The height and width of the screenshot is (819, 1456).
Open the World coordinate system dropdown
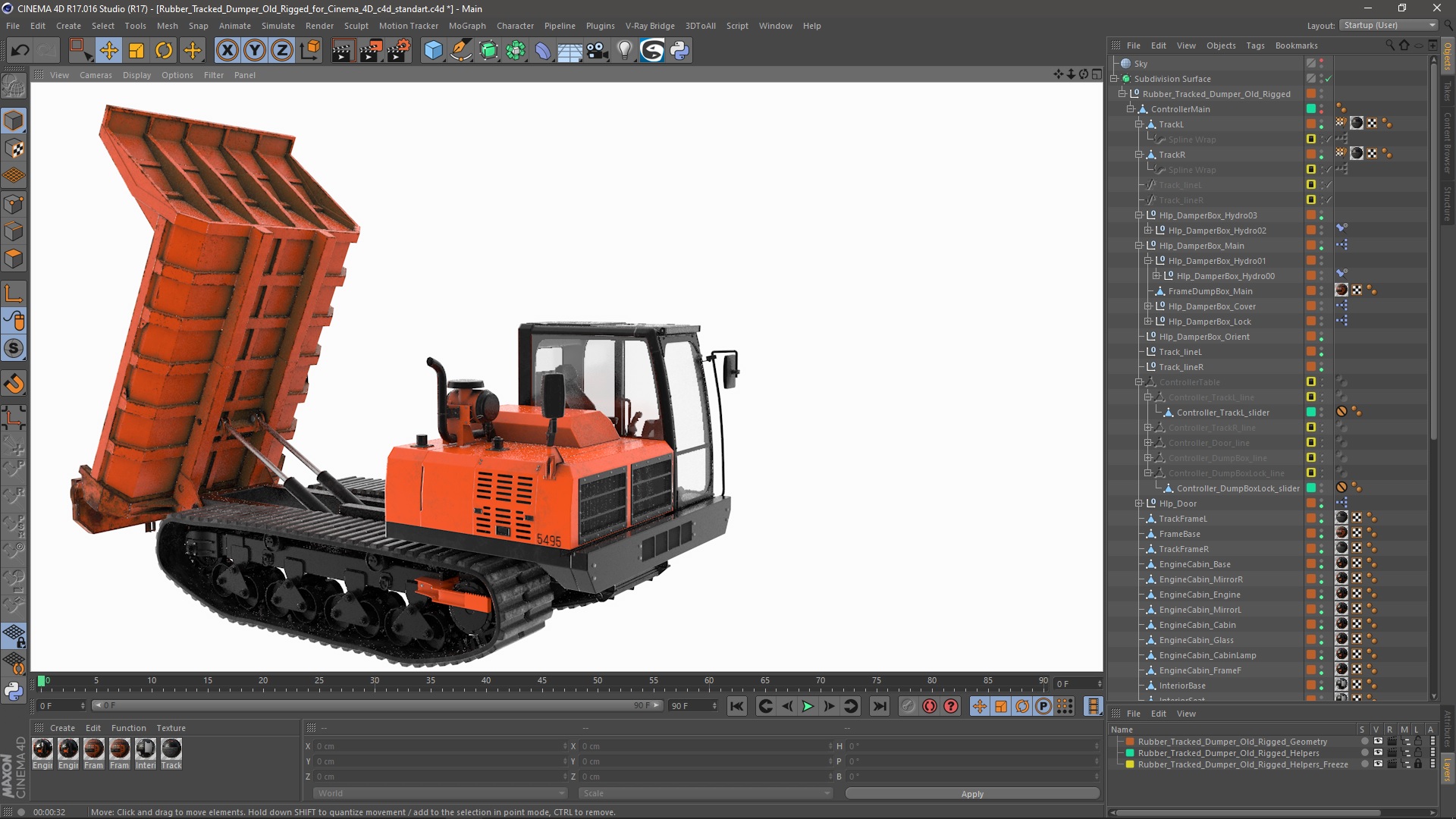coord(440,793)
